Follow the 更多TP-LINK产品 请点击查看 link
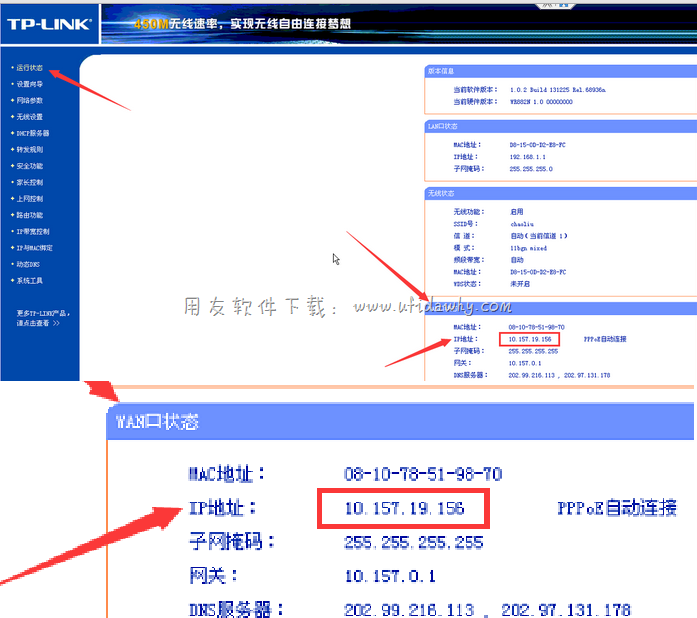Image resolution: width=697 pixels, height=618 pixels. (x=43, y=318)
